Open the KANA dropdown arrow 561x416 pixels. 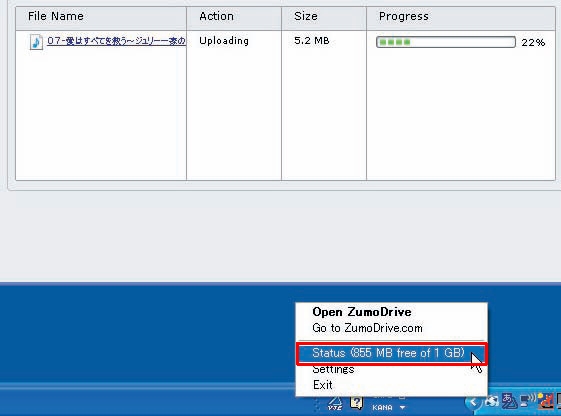click(x=402, y=407)
